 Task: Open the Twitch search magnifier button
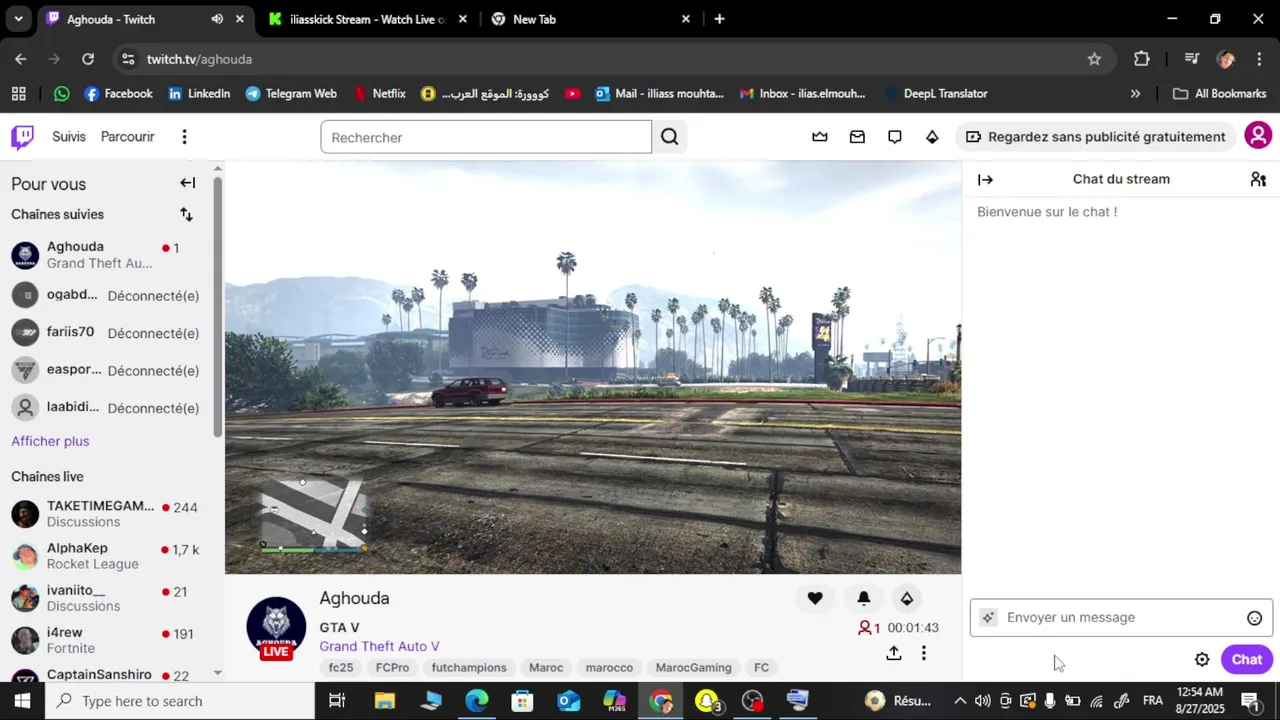pos(669,137)
